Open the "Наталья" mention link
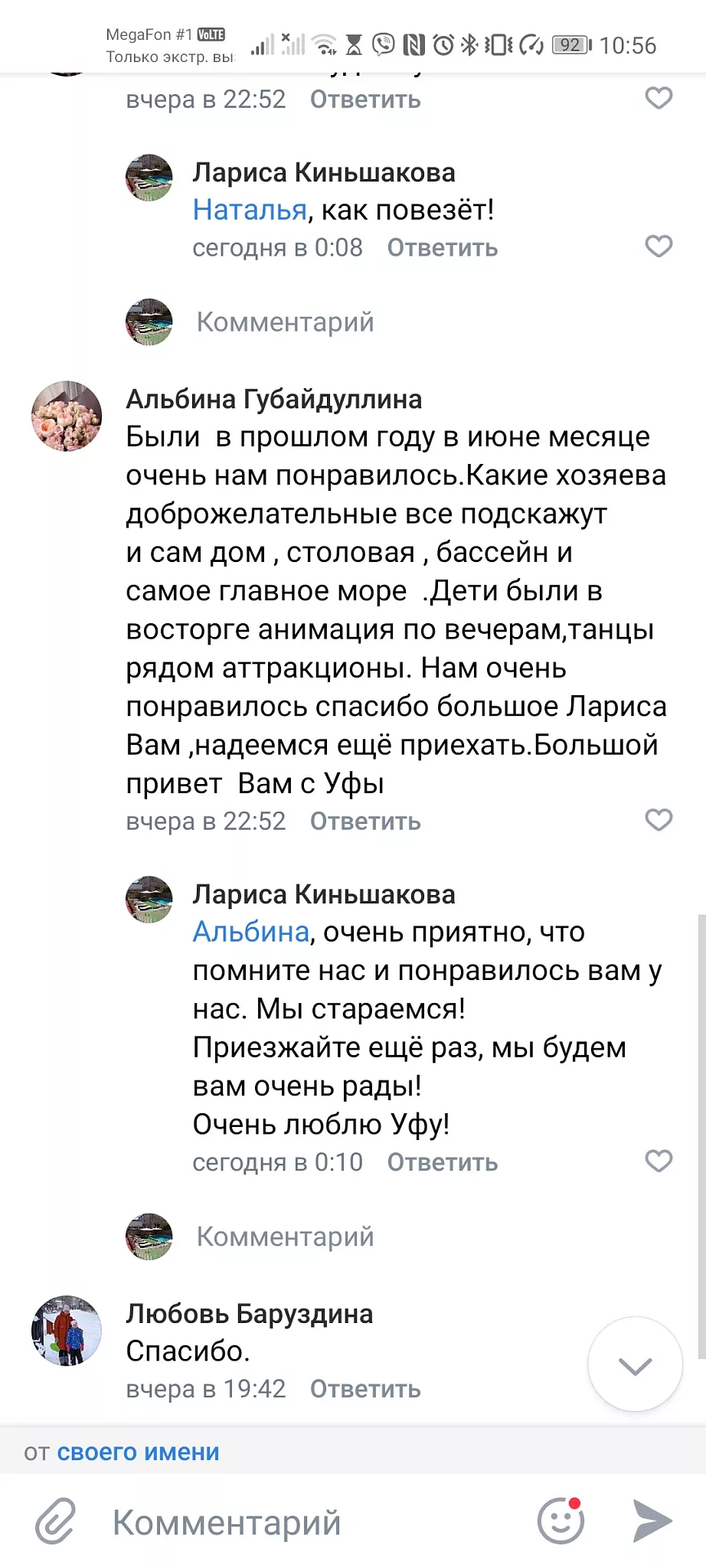Image resolution: width=706 pixels, height=1568 pixels. 250,210
